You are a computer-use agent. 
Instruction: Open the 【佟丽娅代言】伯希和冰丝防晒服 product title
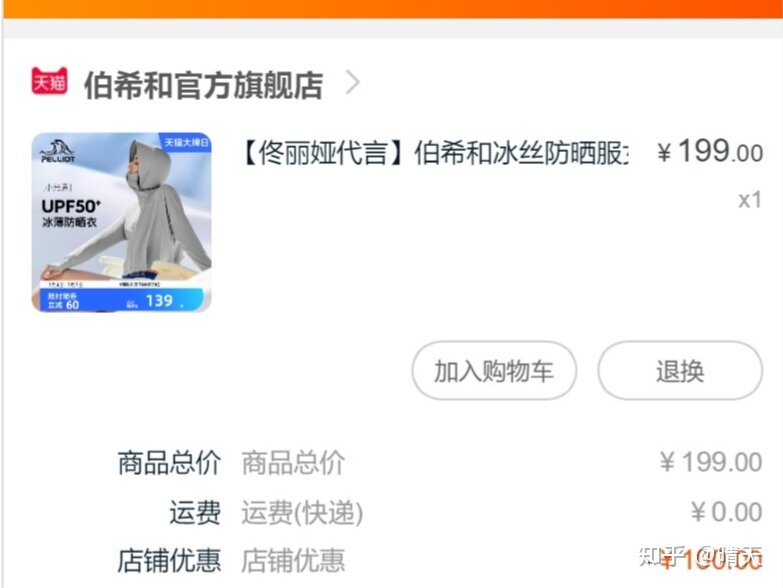[x=434, y=153]
